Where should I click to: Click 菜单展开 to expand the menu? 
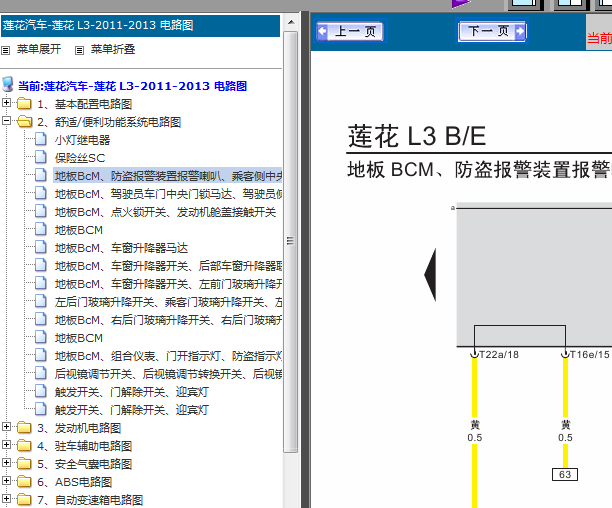click(x=39, y=49)
